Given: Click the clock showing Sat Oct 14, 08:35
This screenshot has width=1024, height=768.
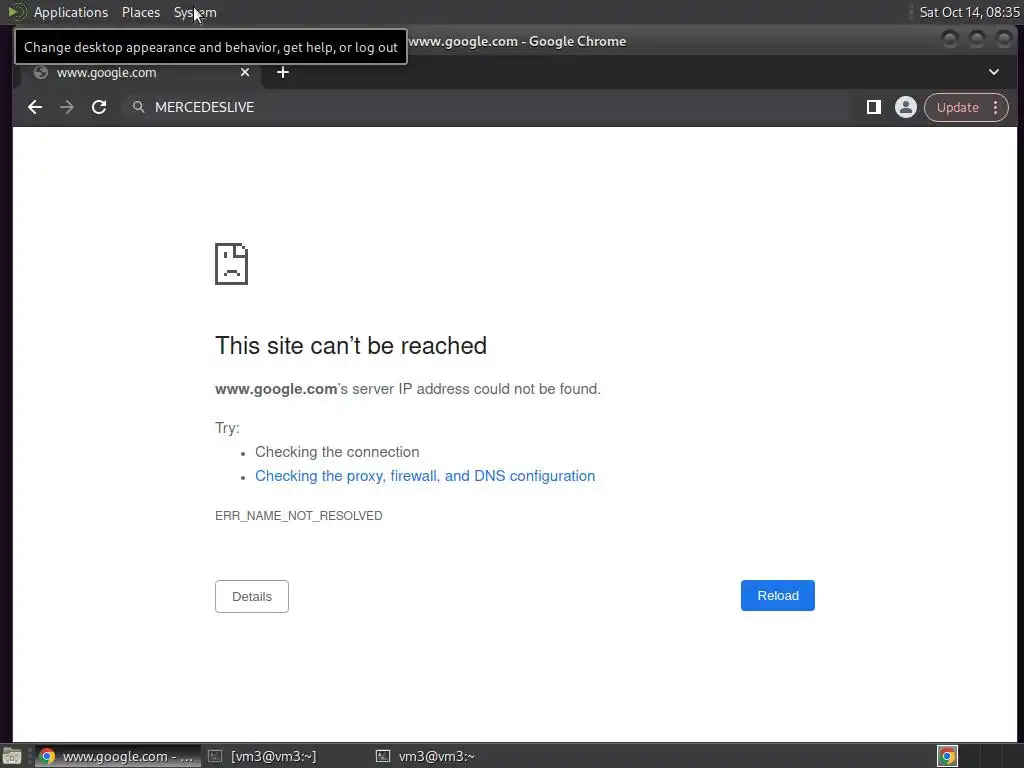Looking at the screenshot, I should tap(969, 12).
